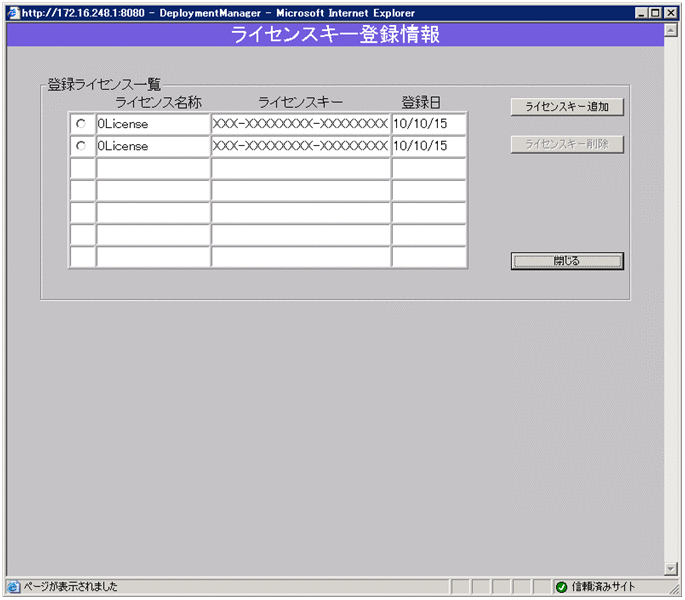Click the first row's 10/10/15 date field
Image resolution: width=685 pixels, height=600 pixels.
pos(429,124)
